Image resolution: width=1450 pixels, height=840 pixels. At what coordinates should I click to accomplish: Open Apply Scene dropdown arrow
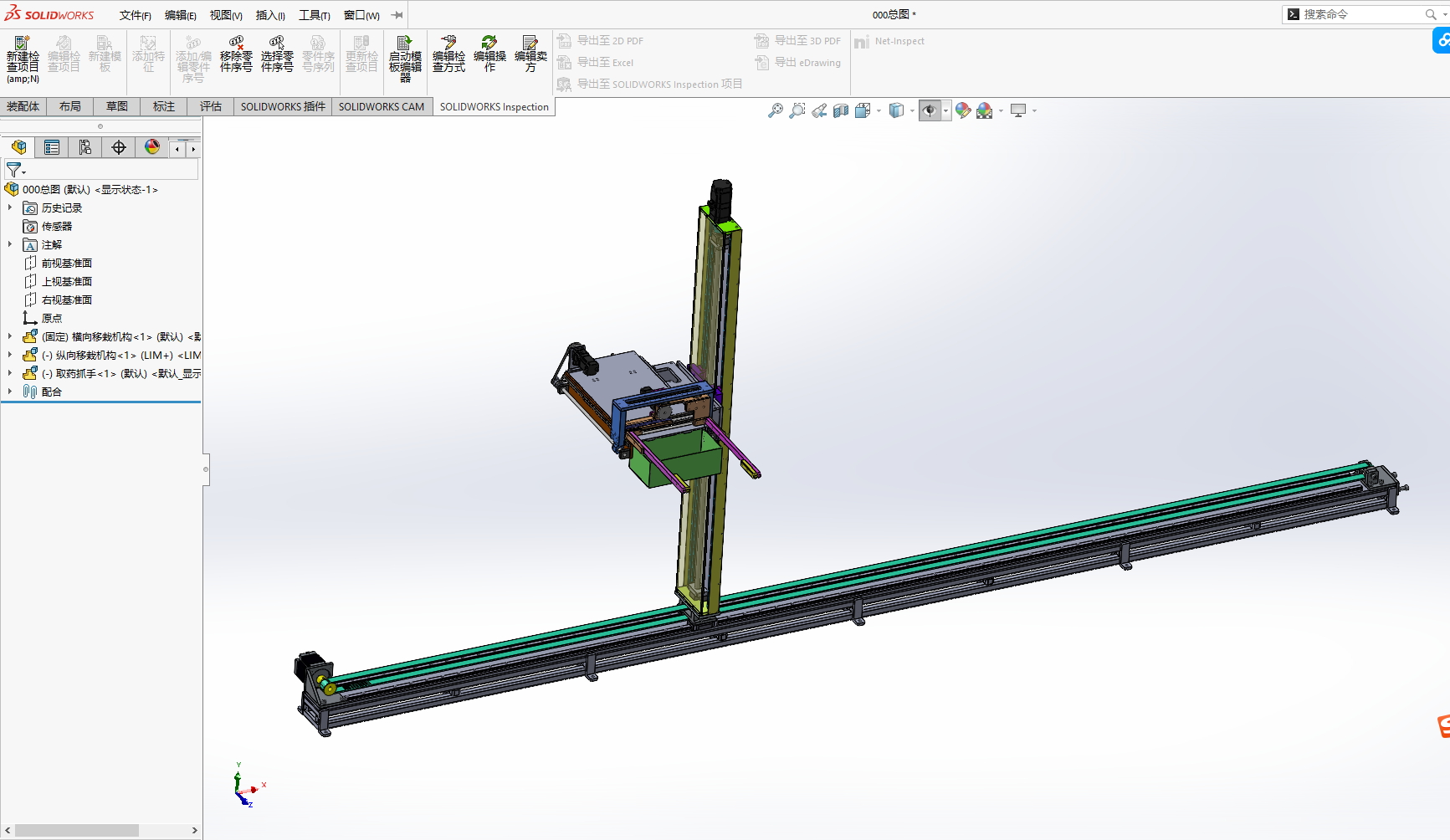[1001, 110]
